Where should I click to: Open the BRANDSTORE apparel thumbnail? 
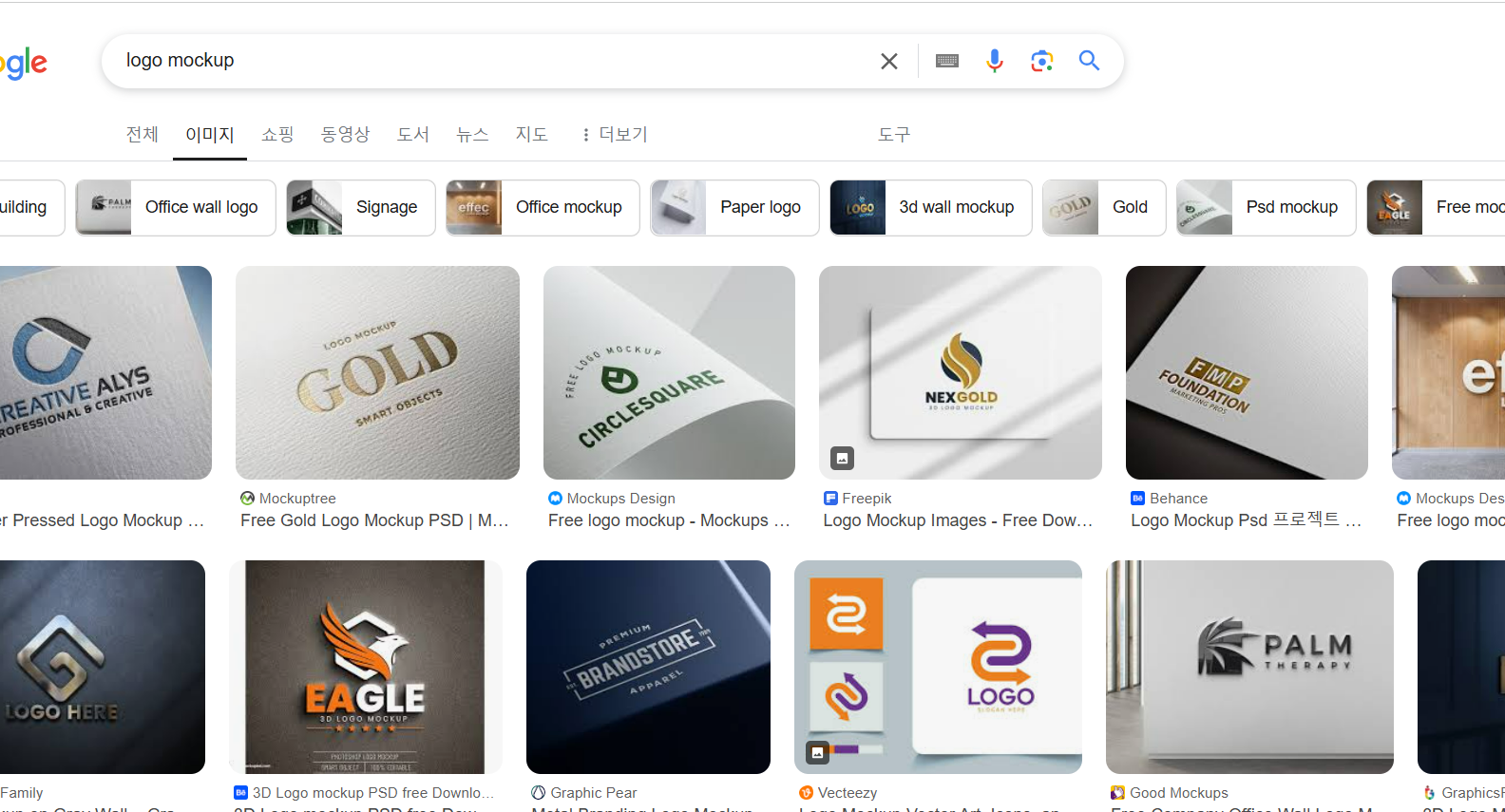pyautogui.click(x=648, y=667)
